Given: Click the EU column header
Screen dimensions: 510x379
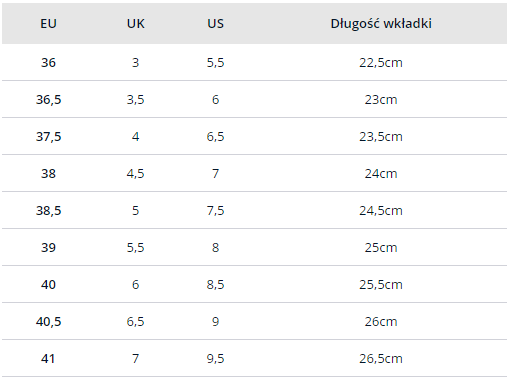Looking at the screenshot, I should (48, 24).
